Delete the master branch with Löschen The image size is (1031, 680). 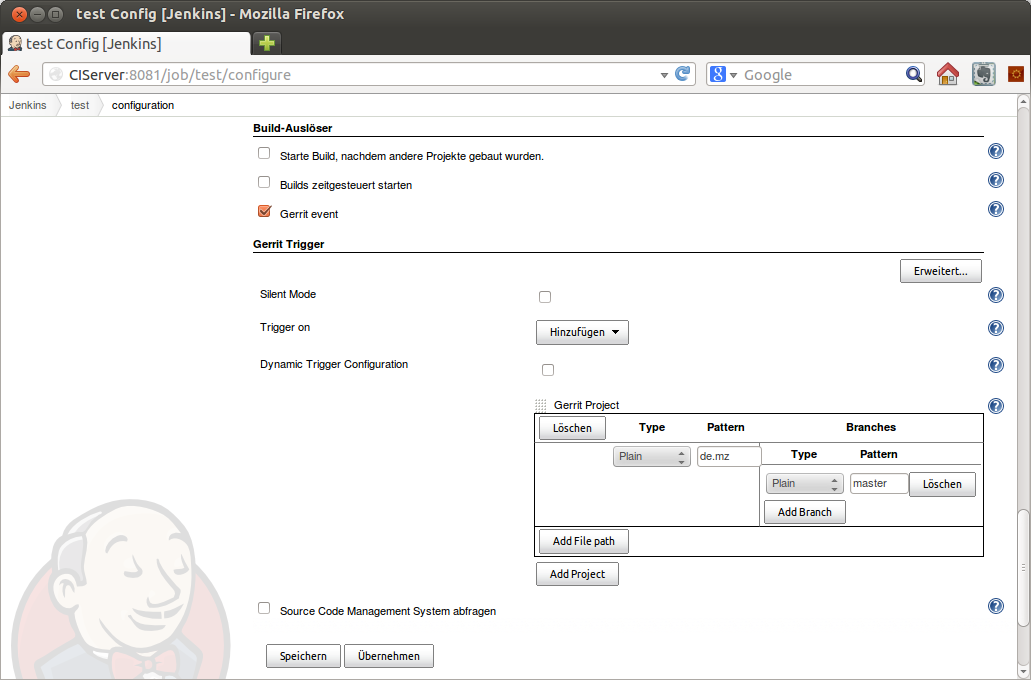coord(942,484)
